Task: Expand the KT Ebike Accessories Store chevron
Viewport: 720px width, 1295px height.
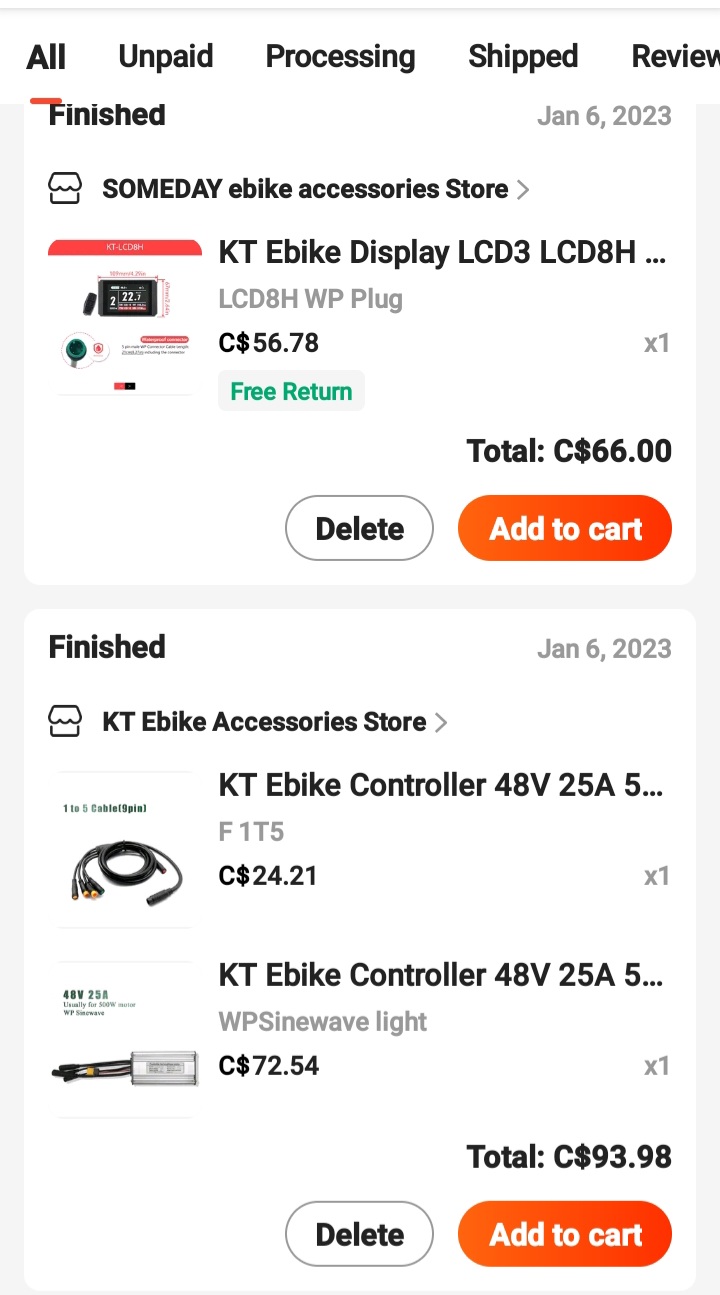Action: 440,721
